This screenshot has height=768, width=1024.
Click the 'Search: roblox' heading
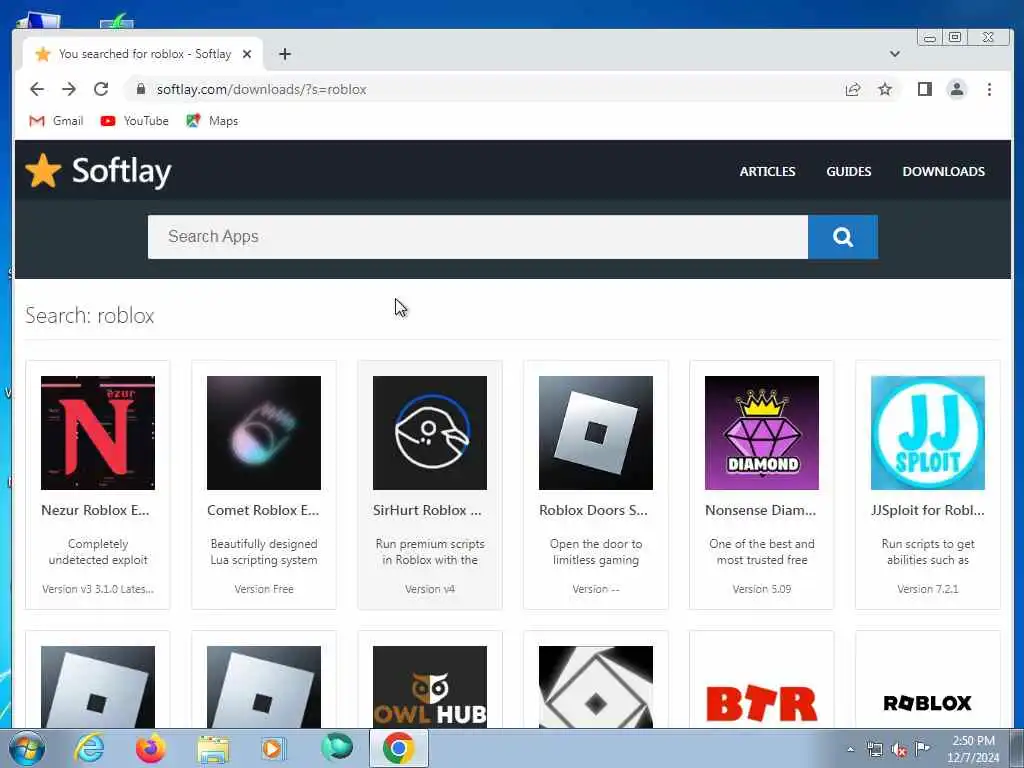[89, 315]
